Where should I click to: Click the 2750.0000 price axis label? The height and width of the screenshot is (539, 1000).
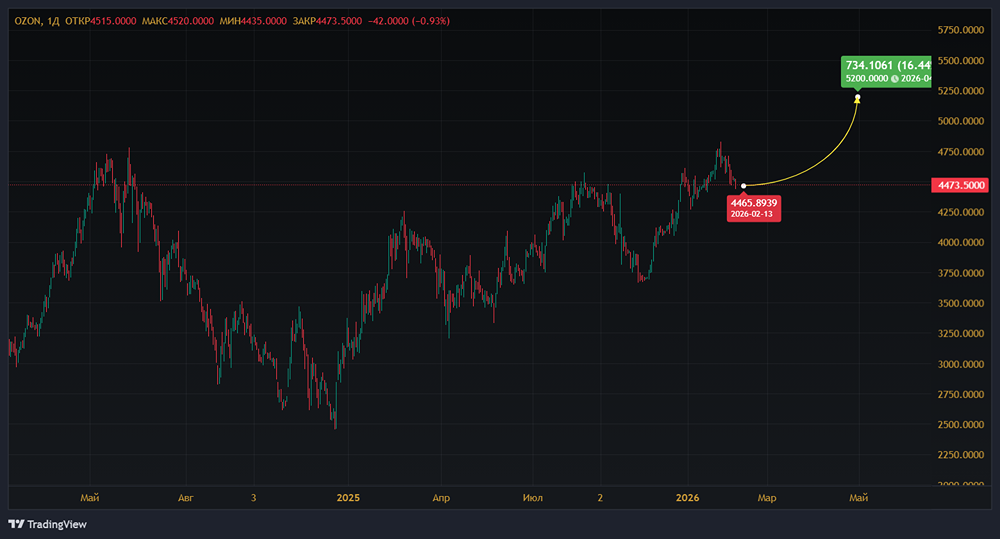coord(960,394)
